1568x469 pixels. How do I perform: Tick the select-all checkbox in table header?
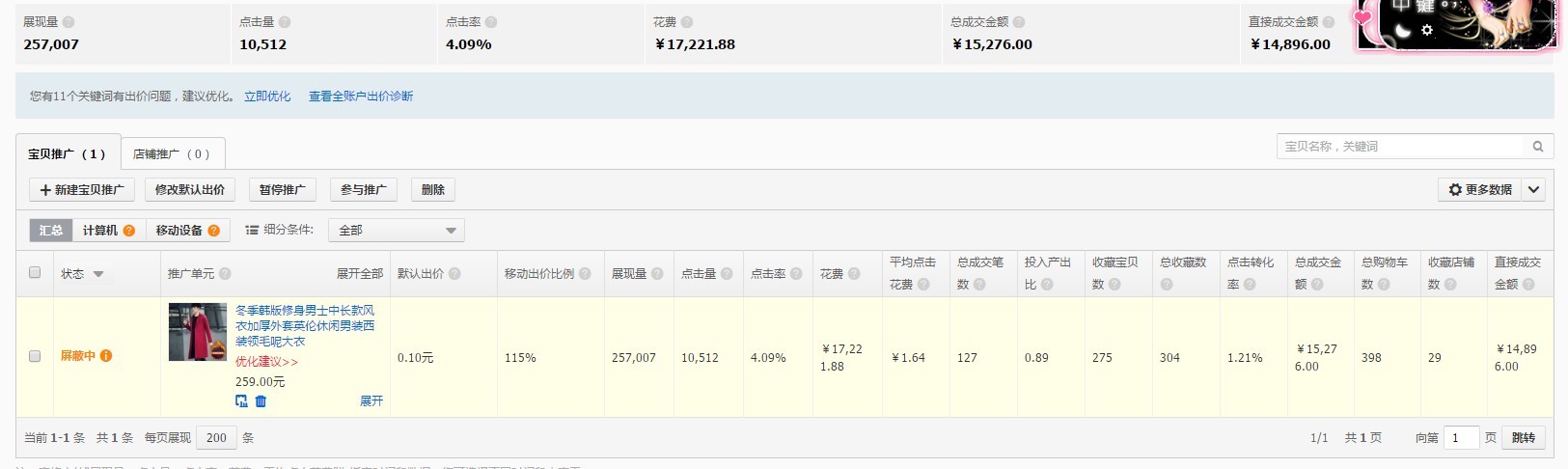coord(35,273)
